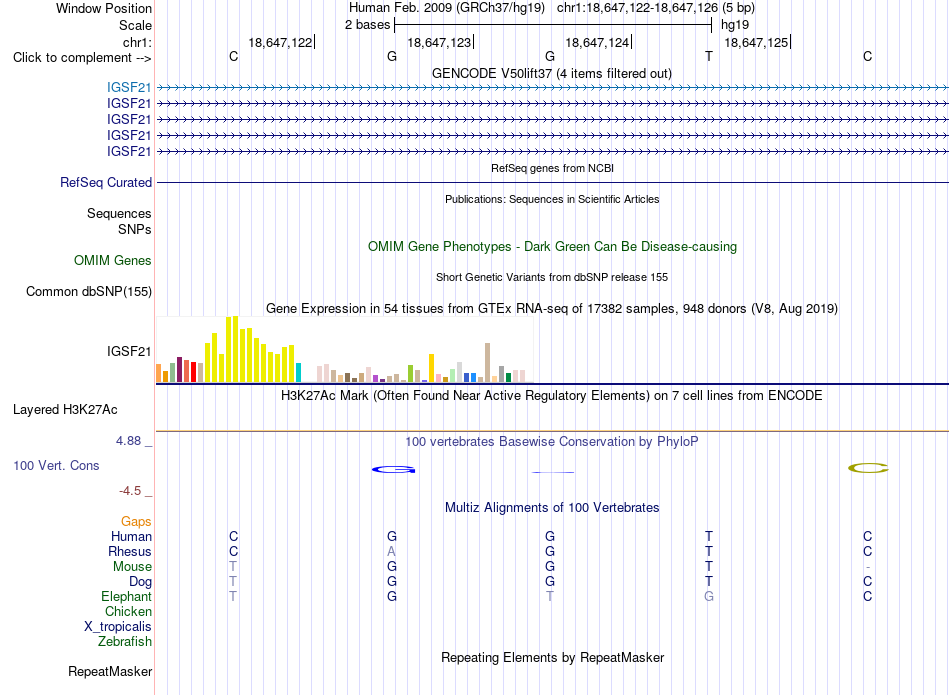Click the Window Position label
The image size is (950, 695).
tap(104, 8)
